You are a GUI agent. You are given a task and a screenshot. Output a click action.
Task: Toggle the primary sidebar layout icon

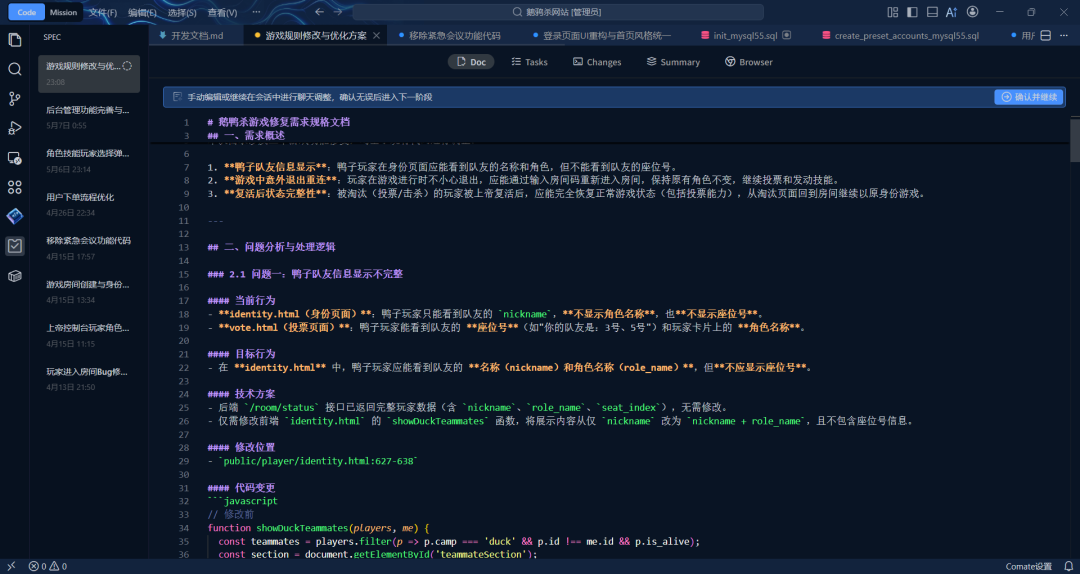click(912, 12)
